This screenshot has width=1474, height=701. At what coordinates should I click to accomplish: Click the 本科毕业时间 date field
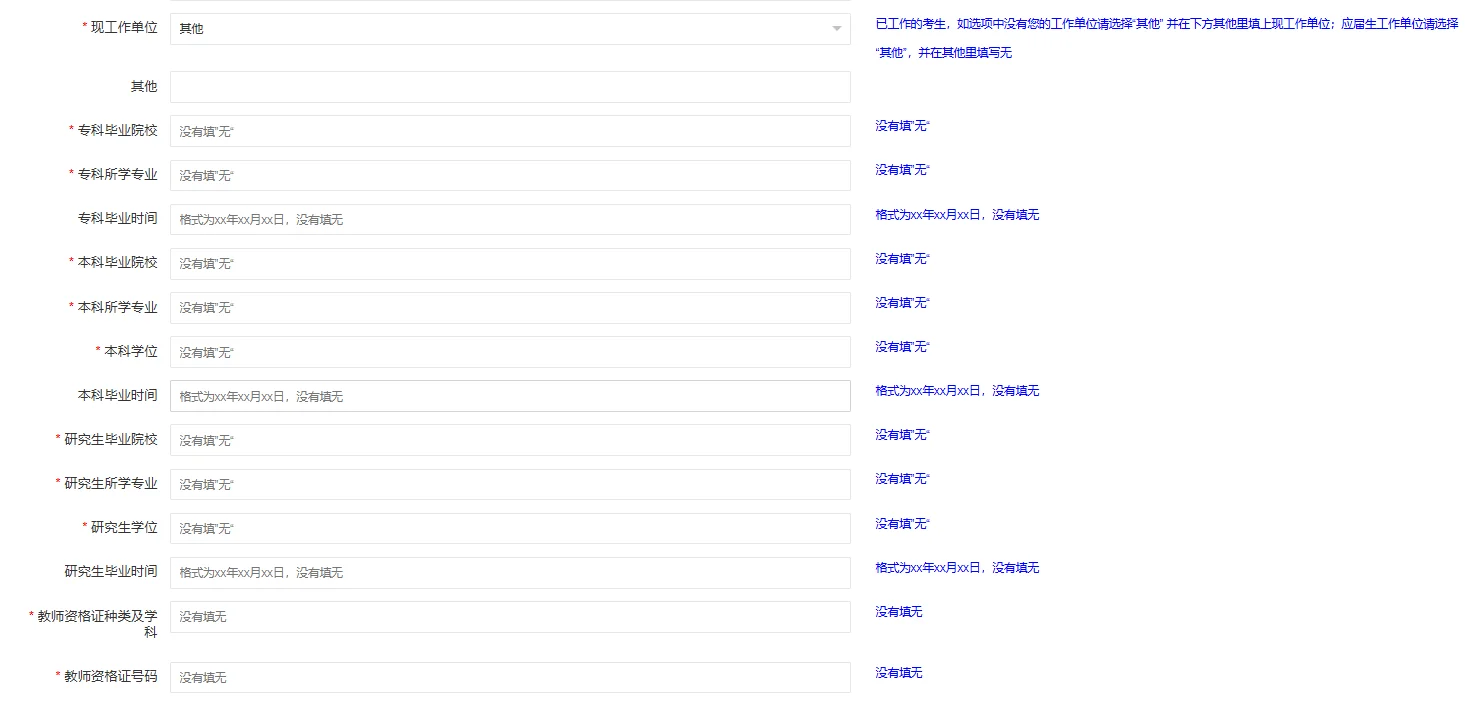pos(509,395)
